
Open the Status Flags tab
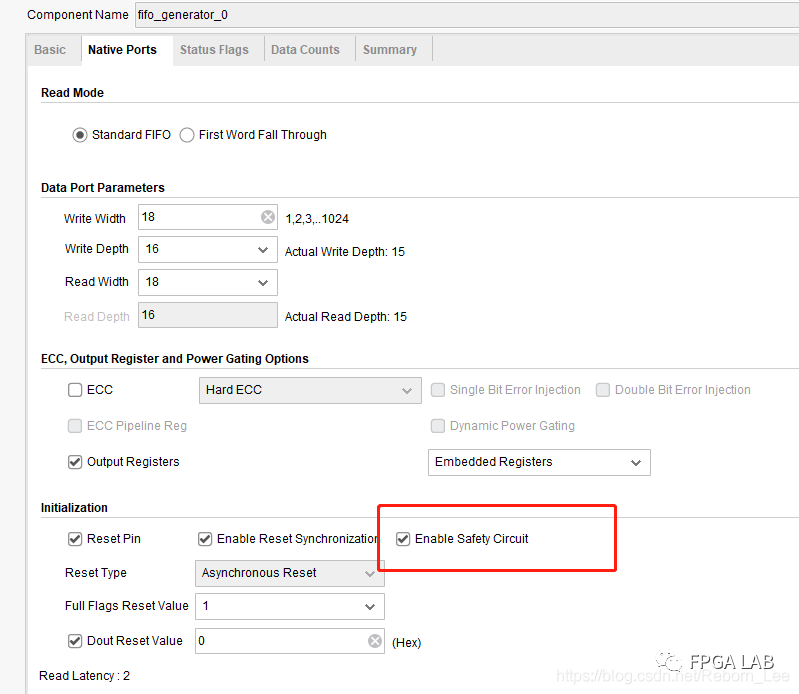(214, 50)
